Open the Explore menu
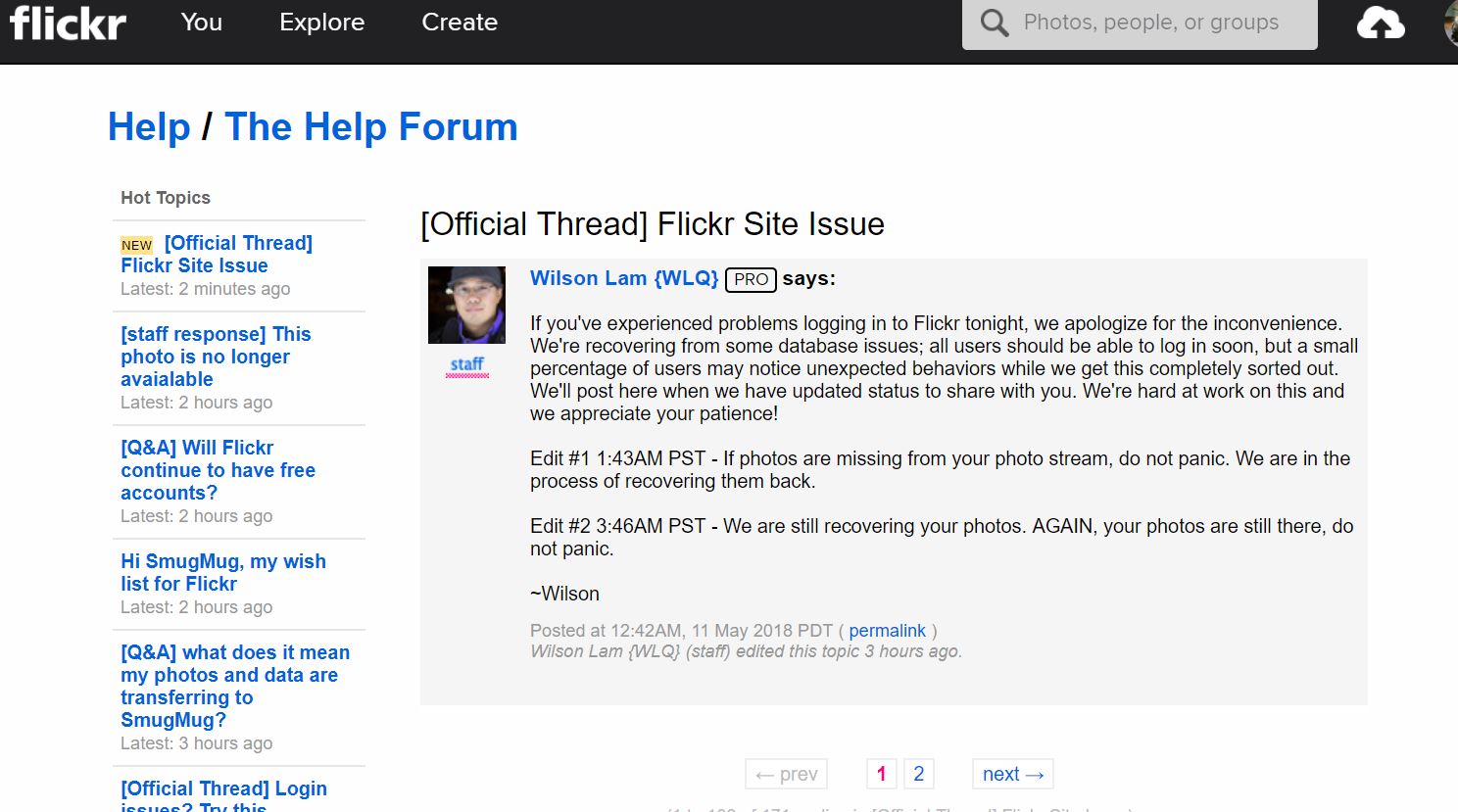The image size is (1458, 812). 322,22
